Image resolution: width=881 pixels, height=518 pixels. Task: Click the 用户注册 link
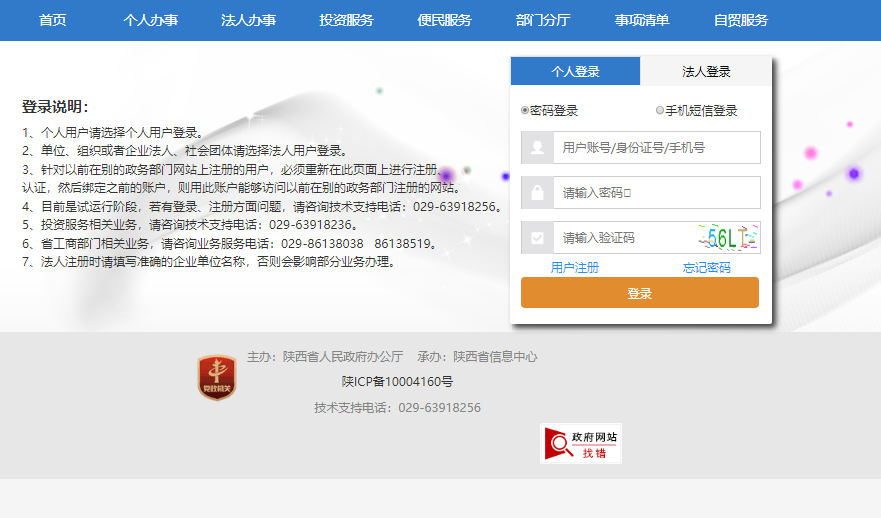575,268
